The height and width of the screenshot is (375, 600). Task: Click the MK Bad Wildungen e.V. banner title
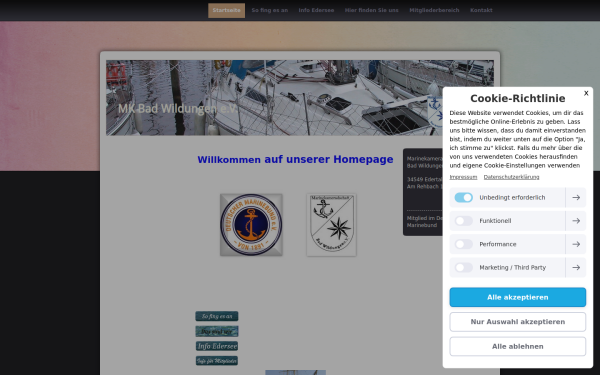click(x=177, y=109)
